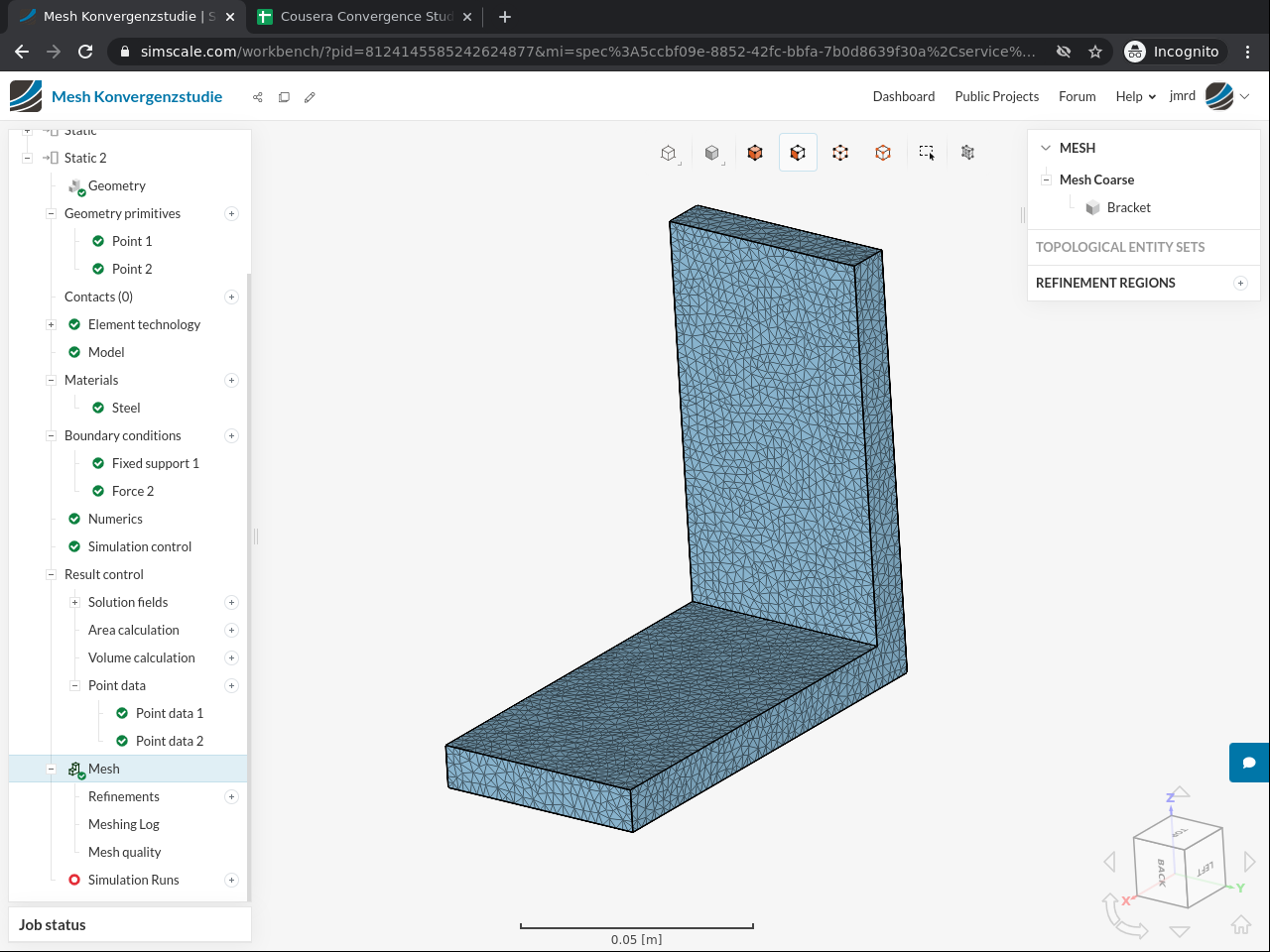The height and width of the screenshot is (952, 1270).
Task: Activate face selection mode in viewer toolbar
Action: (x=798, y=153)
